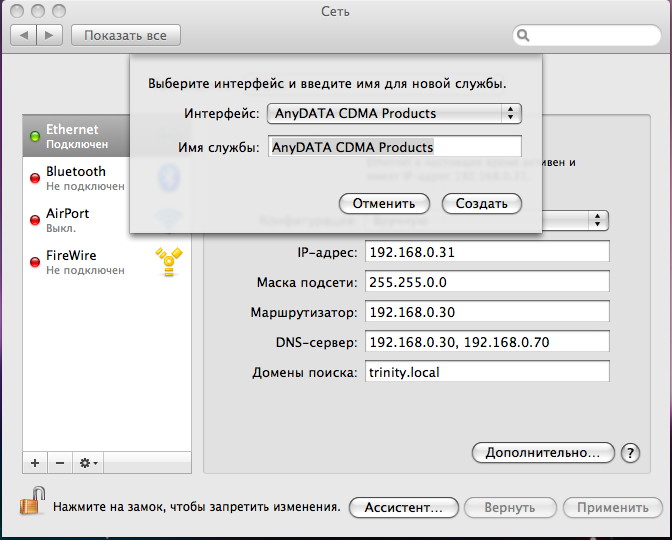Screen dimensions: 672x540
Task: Select Bluetooth service in the list
Action: tap(75, 178)
